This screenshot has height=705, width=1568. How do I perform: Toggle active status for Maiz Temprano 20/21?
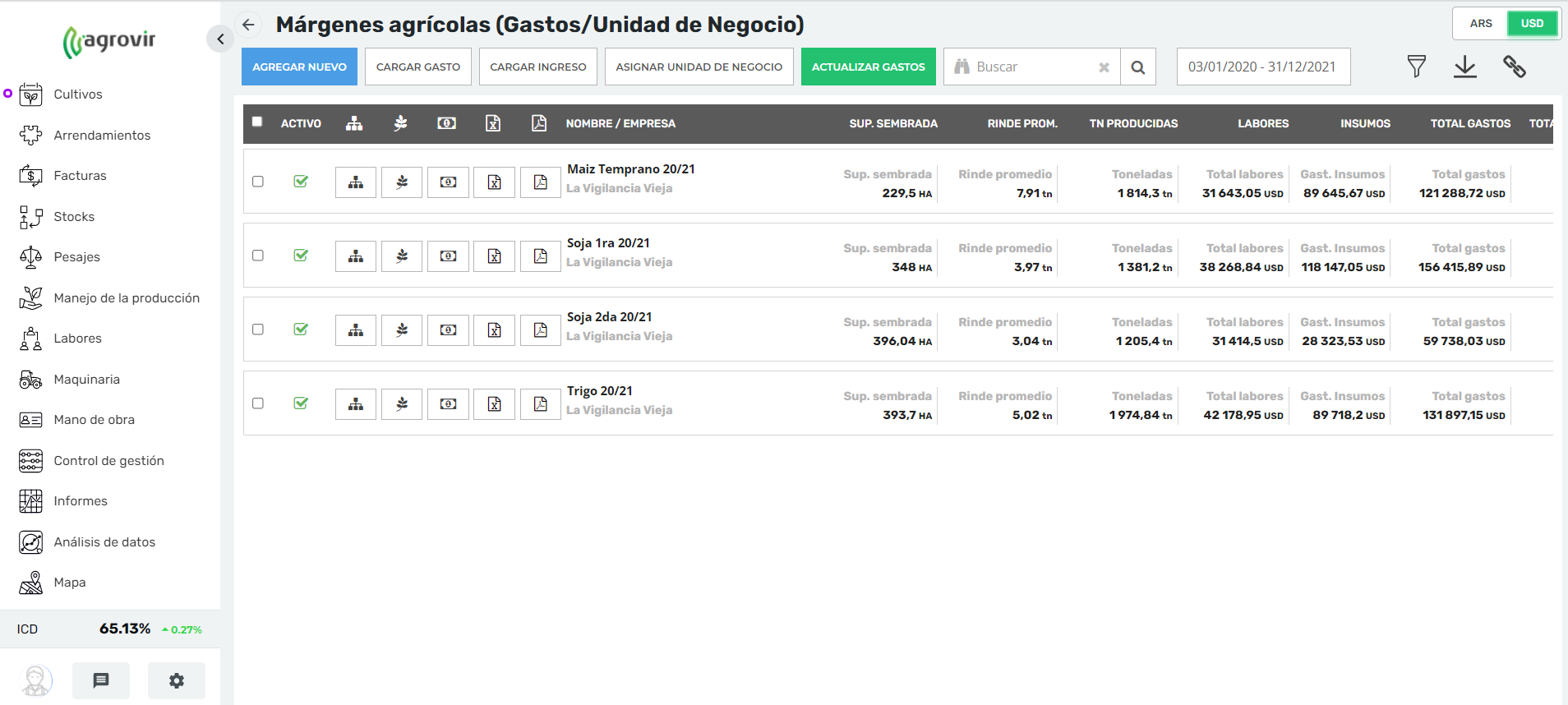tap(301, 182)
